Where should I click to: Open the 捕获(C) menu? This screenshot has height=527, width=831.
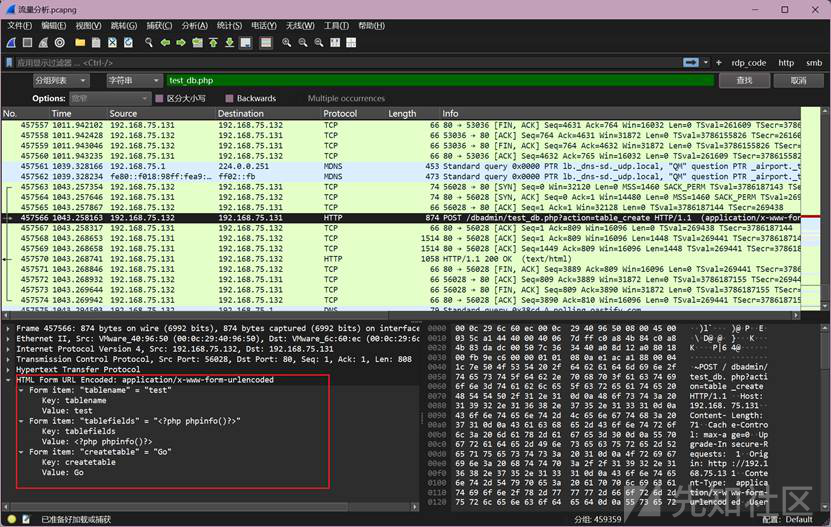[159, 25]
